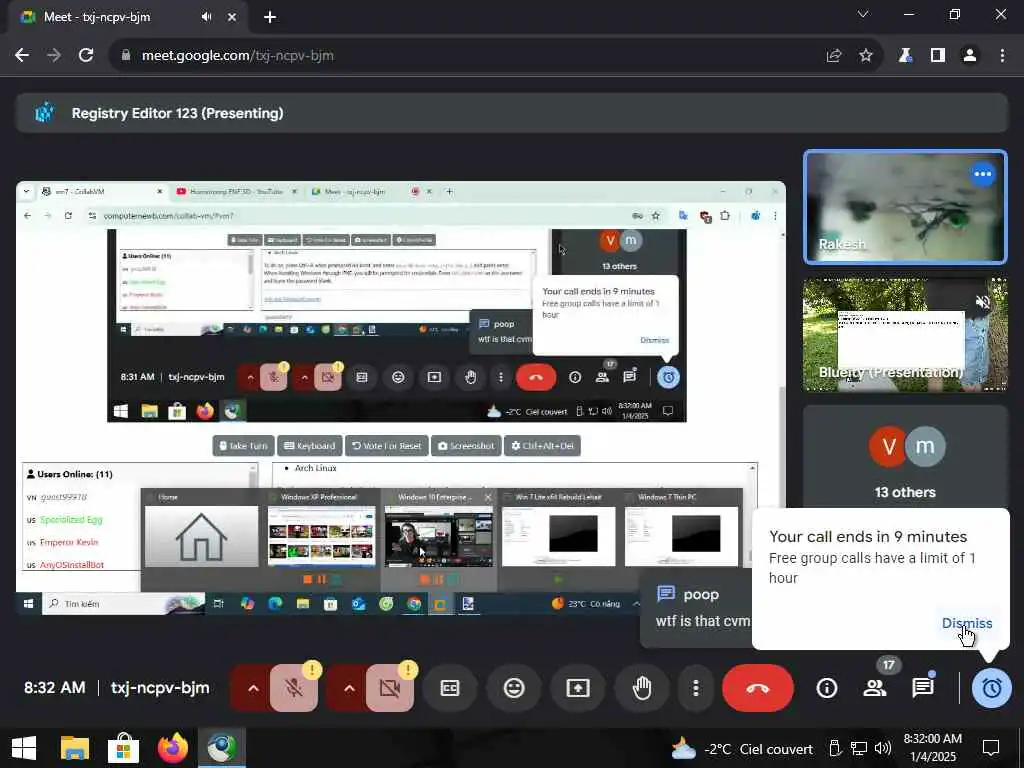The image size is (1024, 768).
Task: Open network status tray icon
Action: click(858, 748)
